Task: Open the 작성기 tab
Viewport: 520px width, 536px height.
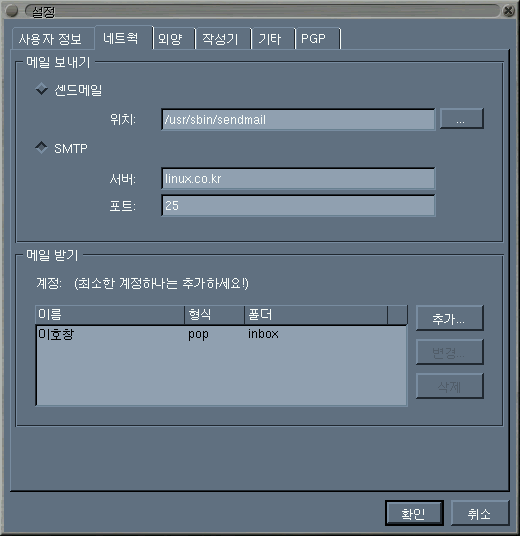Action: [x=223, y=39]
